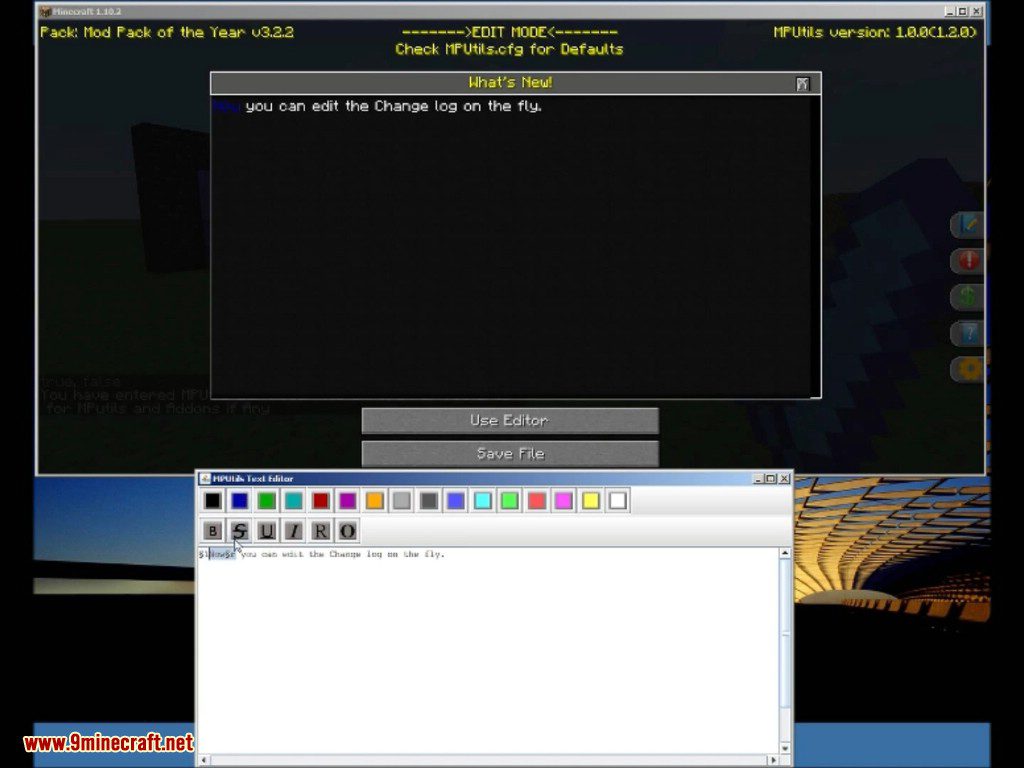The height and width of the screenshot is (768, 1024).
Task: Pick the pink magenta color swatch
Action: click(564, 501)
